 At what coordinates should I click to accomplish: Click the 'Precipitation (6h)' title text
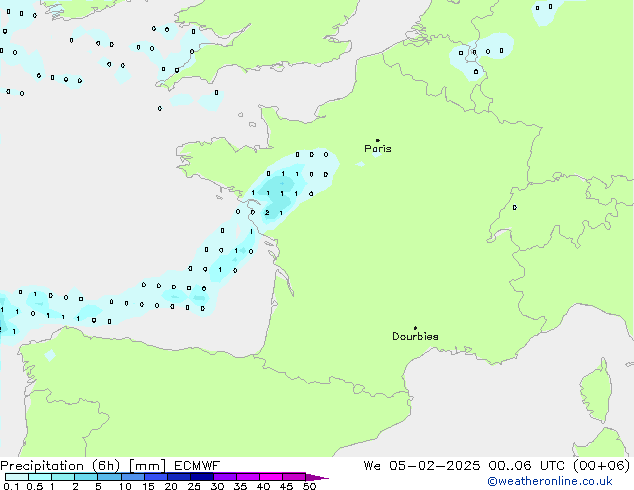pyautogui.click(x=60, y=466)
